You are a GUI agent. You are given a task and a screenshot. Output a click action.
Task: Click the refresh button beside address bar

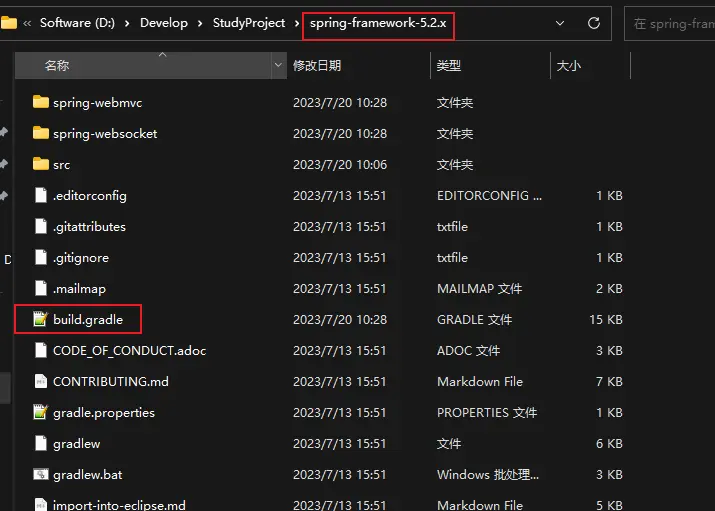594,23
